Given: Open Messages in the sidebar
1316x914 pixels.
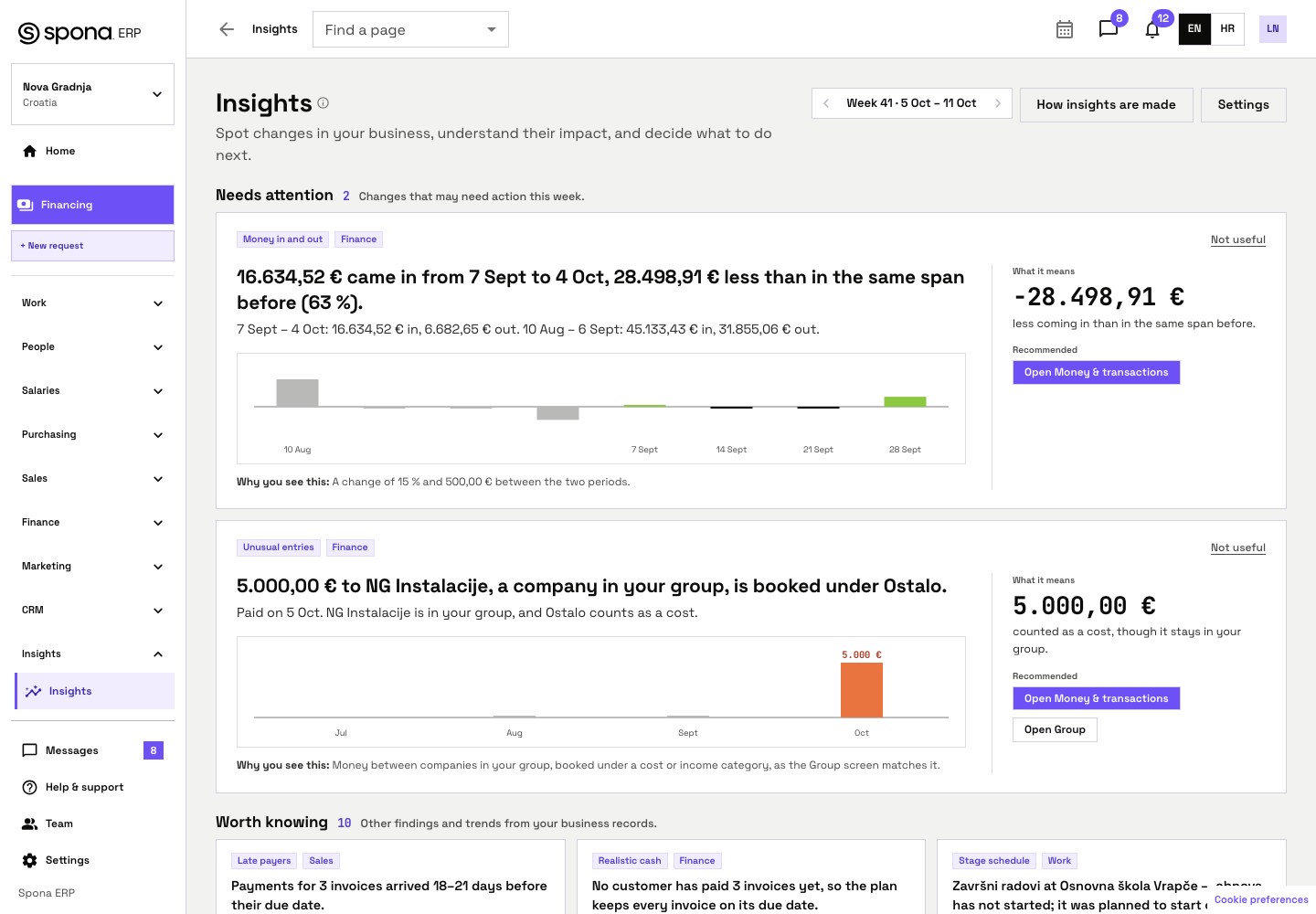Looking at the screenshot, I should tap(92, 750).
